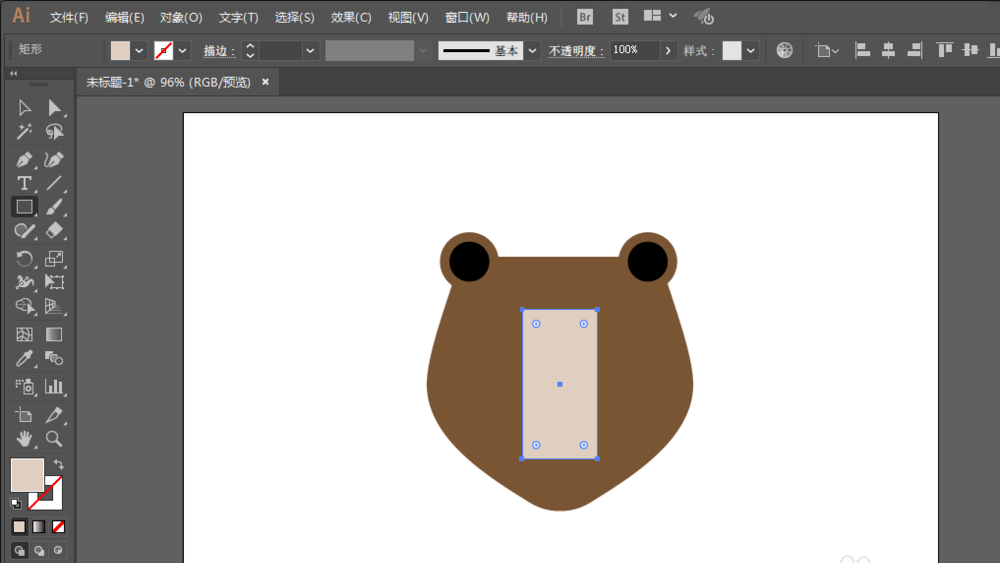Open the 对象(O) menu
This screenshot has height=563, width=1000.
181,17
